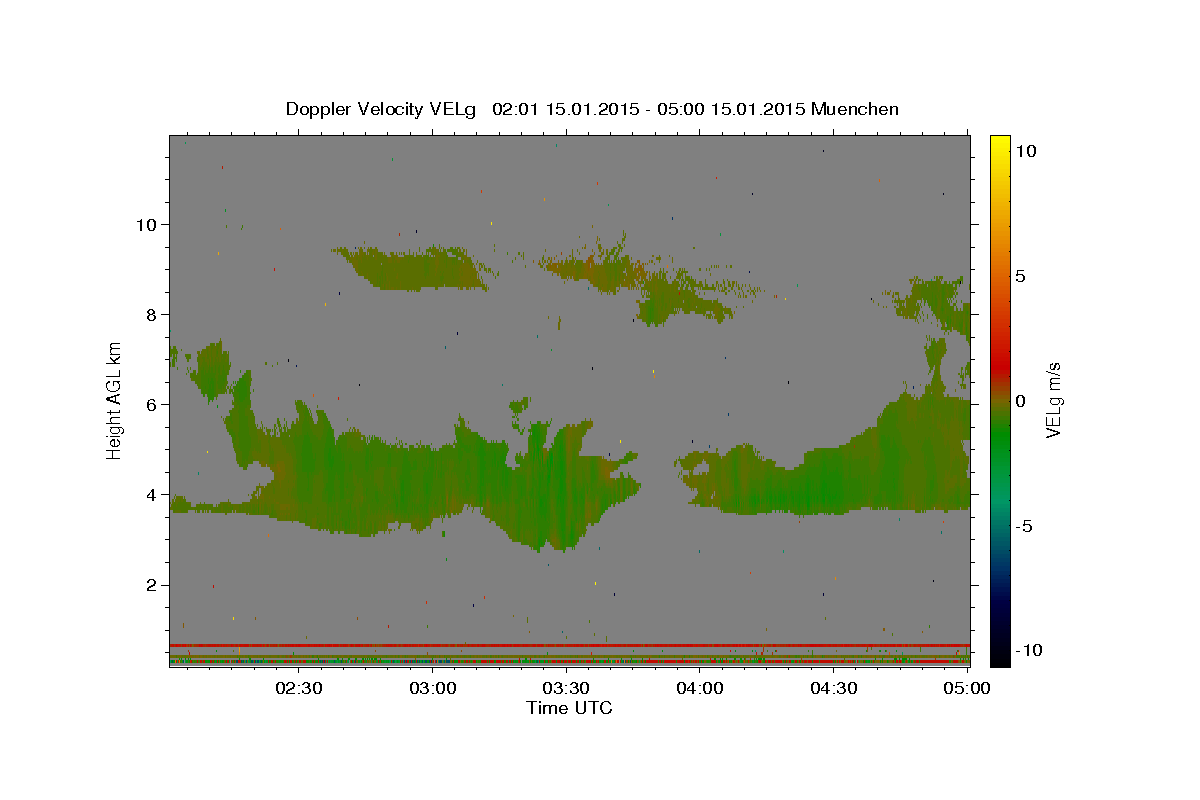Screen dimensions: 1200x800
Task: Click the '04:30' time tick label
Action: pyautogui.click(x=833, y=688)
